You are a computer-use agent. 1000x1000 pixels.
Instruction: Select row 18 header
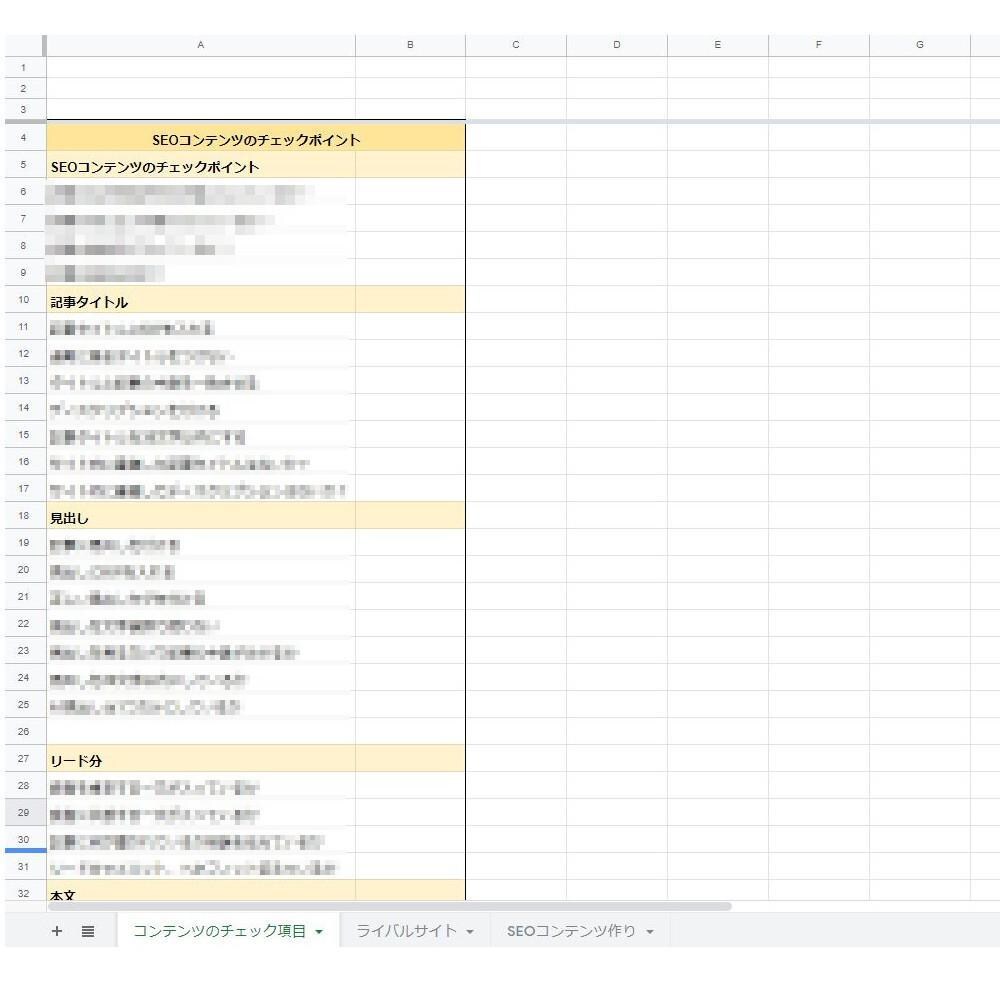coord(24,515)
